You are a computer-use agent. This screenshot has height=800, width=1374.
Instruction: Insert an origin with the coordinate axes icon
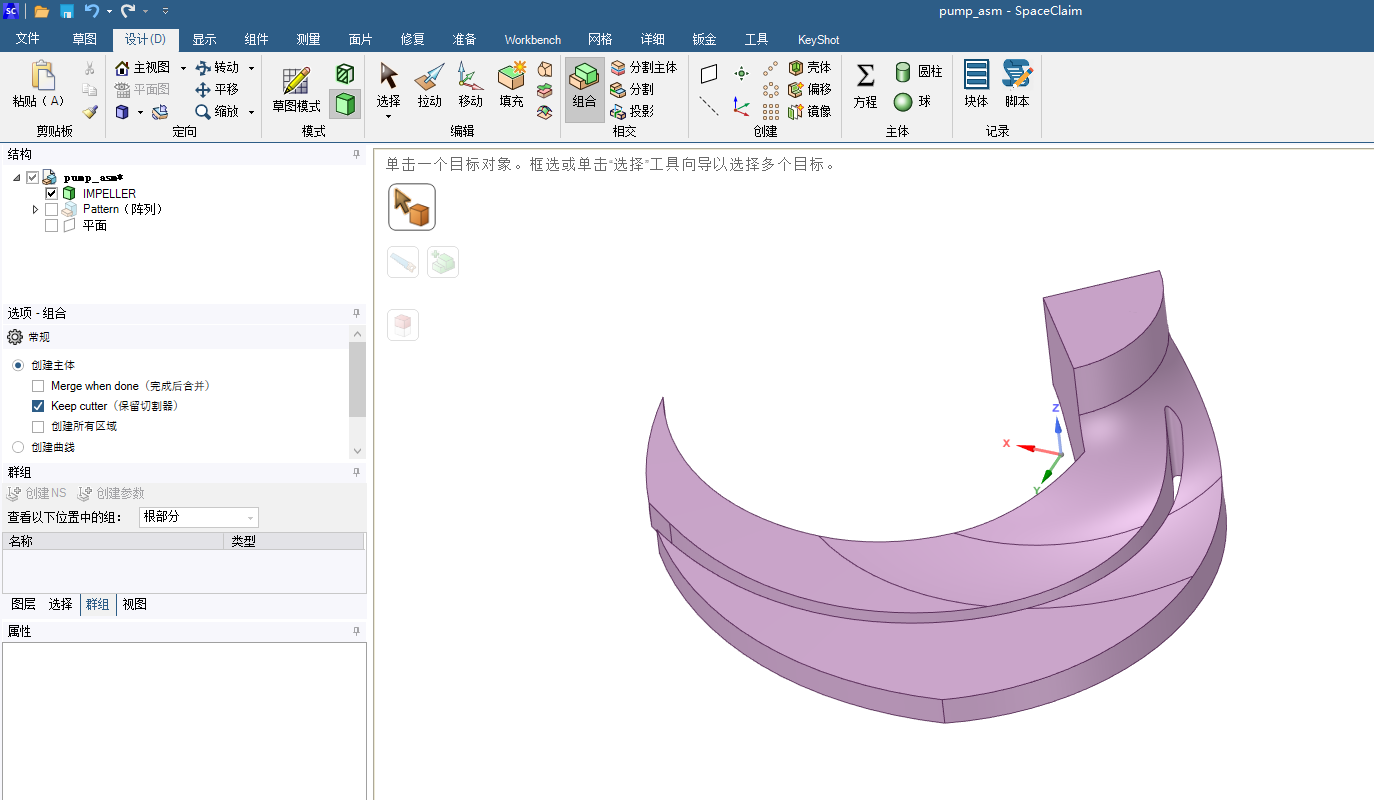point(741,105)
